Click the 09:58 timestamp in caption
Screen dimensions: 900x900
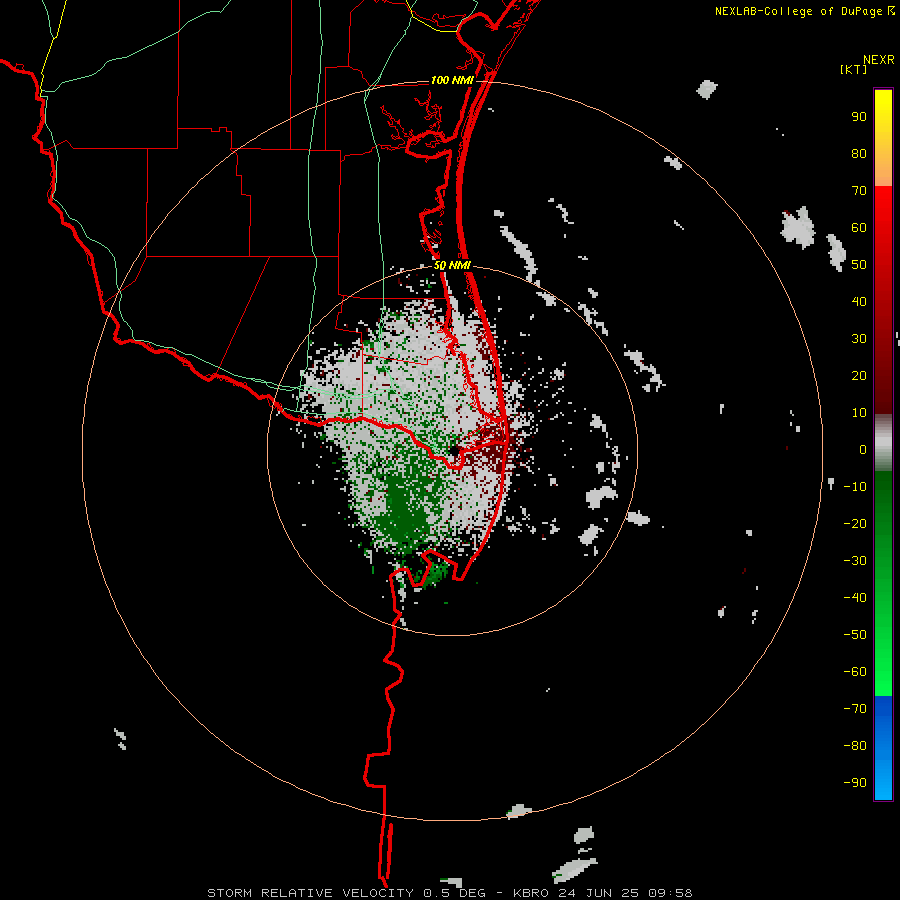click(669, 893)
